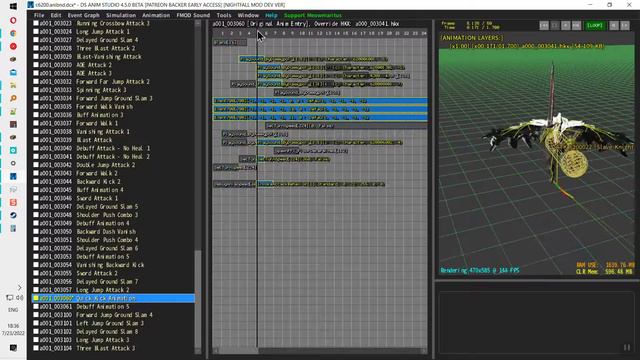Select Buff Animation 4 entry
The image size is (640, 360).
coord(113,190)
